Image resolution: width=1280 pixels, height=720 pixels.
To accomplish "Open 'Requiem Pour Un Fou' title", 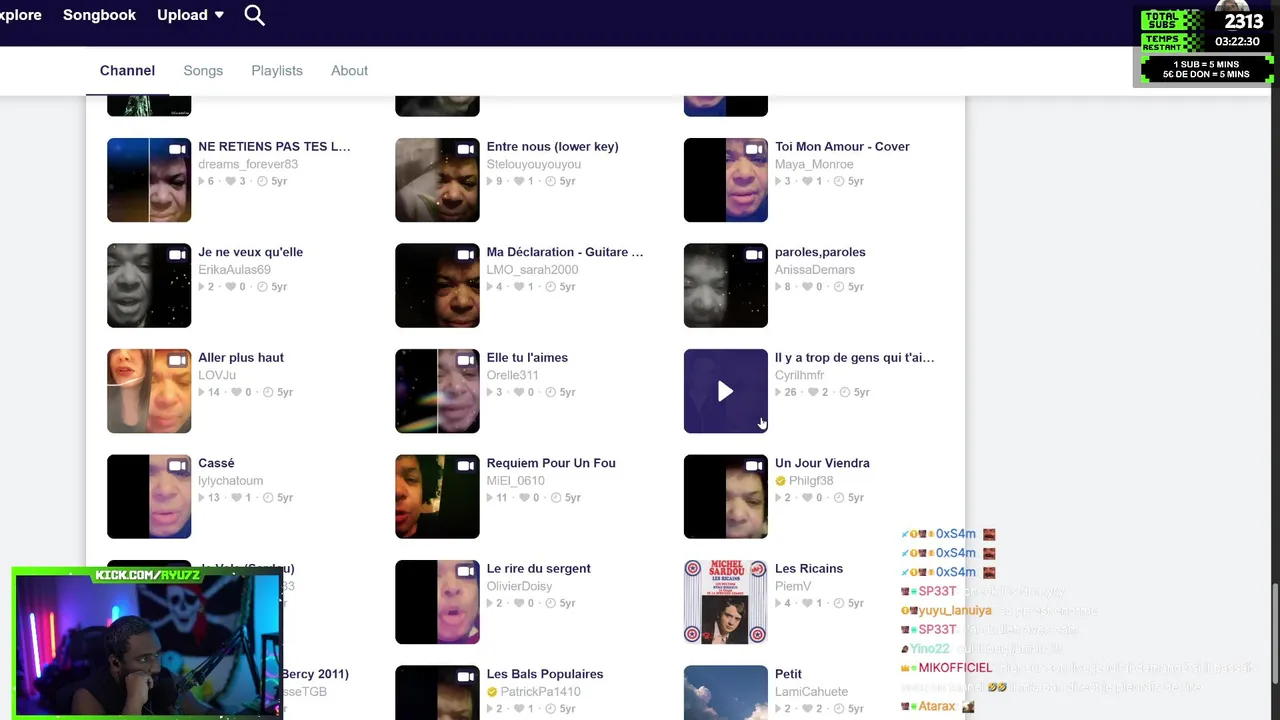I will click(x=551, y=463).
